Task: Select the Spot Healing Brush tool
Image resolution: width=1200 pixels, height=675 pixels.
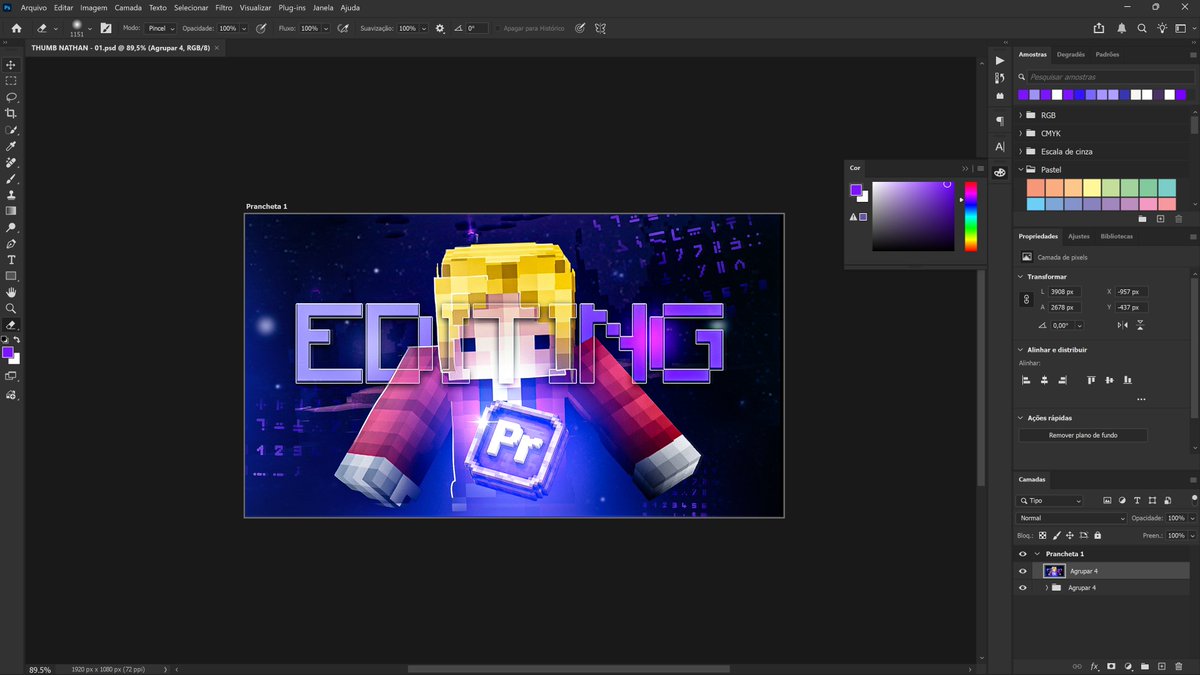Action: pyautogui.click(x=11, y=162)
